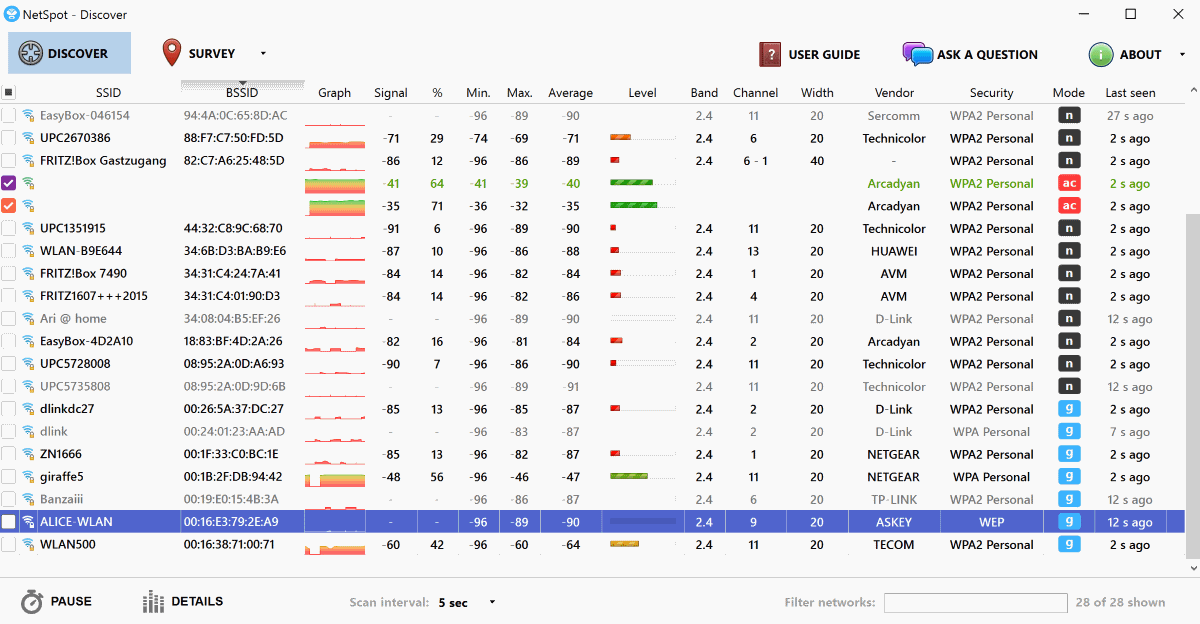Click the green level bar for giraffe5
The height and width of the screenshot is (624, 1200).
tap(629, 477)
